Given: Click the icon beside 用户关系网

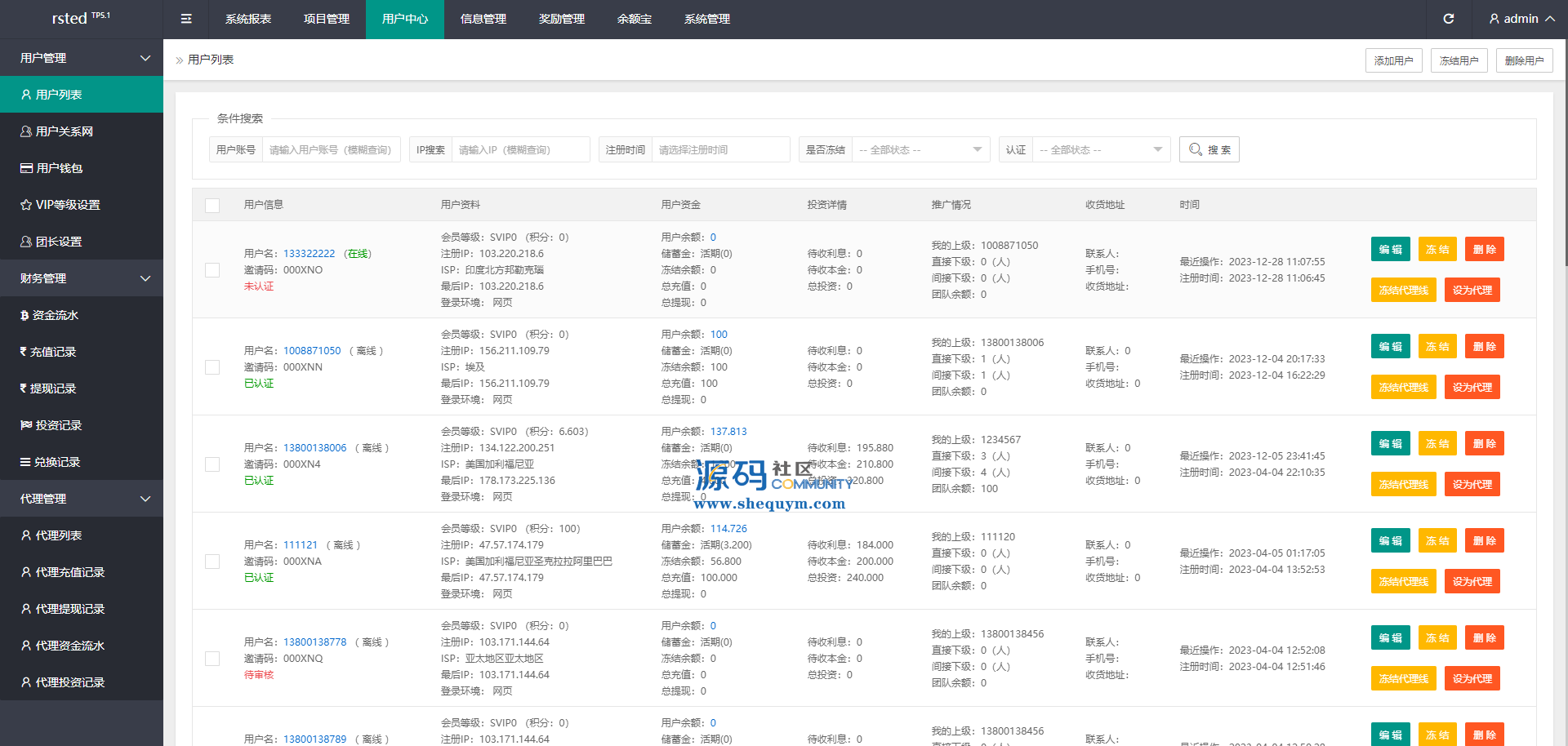Looking at the screenshot, I should pos(26,131).
